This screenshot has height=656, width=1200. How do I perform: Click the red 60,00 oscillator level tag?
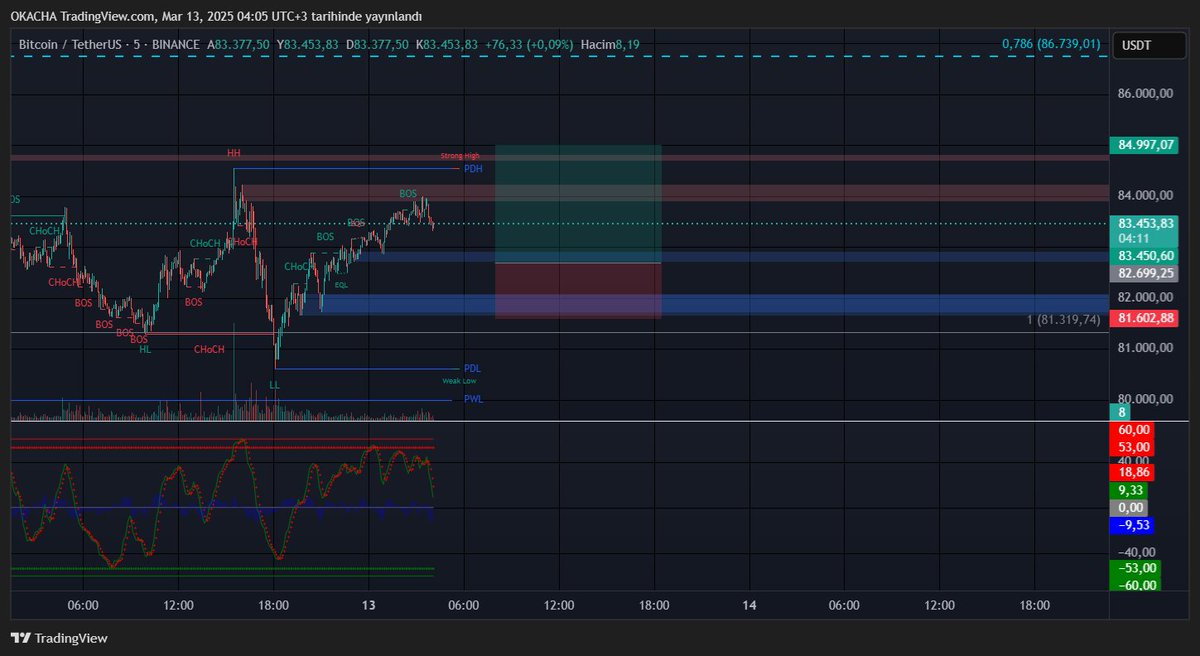coord(1131,429)
